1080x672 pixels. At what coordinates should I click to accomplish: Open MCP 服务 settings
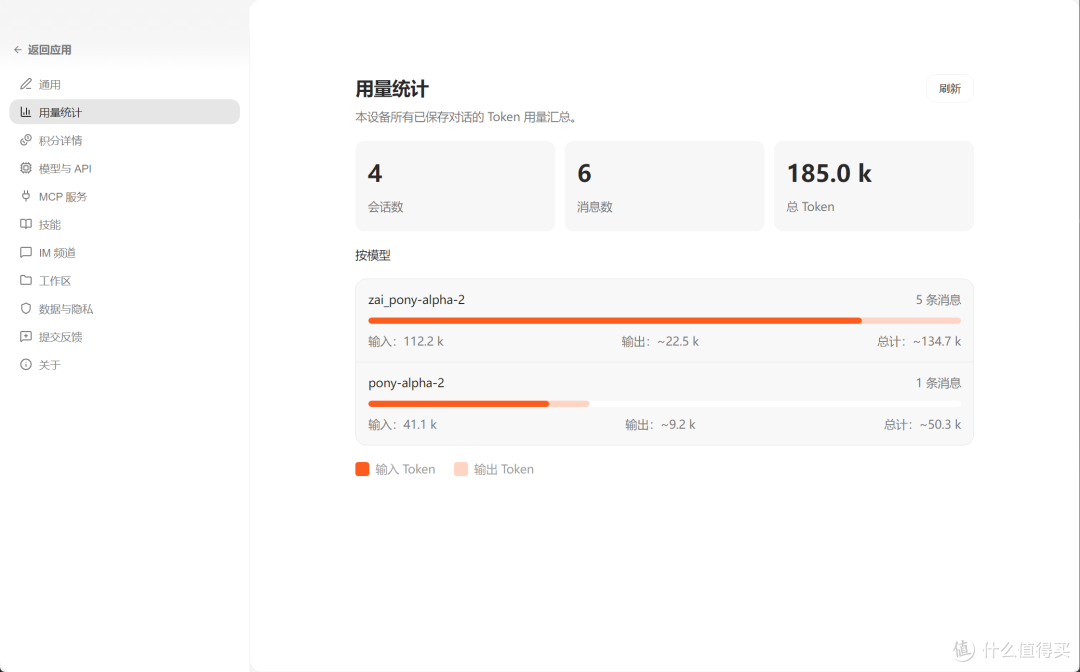tap(125, 197)
